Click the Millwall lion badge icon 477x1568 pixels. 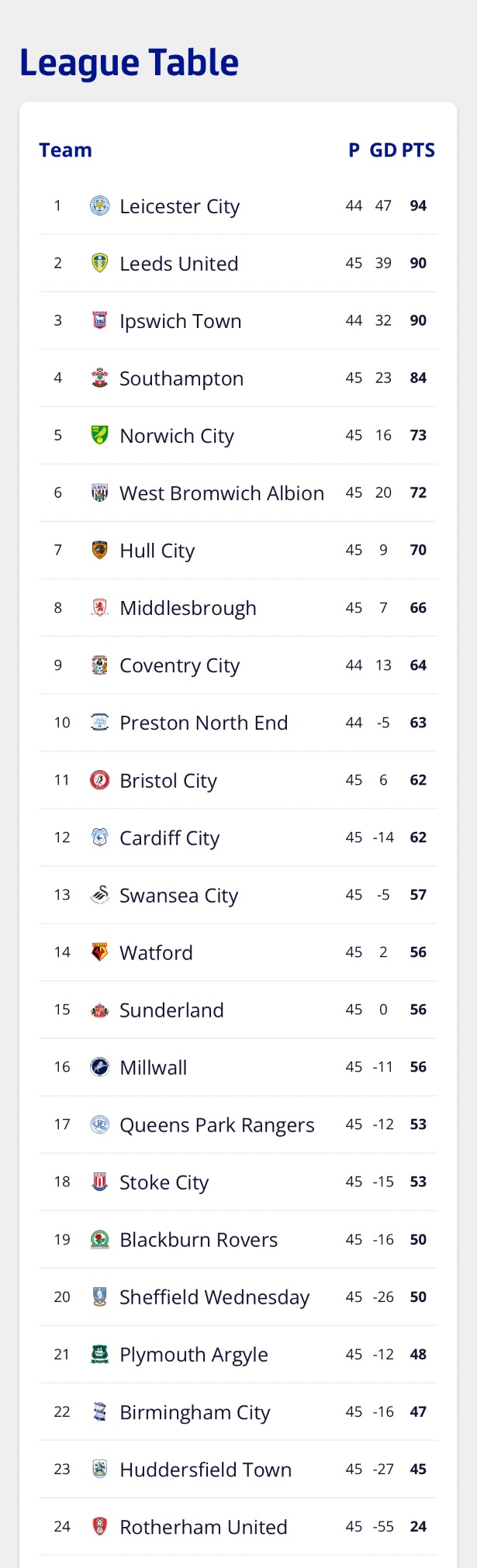100,1067
